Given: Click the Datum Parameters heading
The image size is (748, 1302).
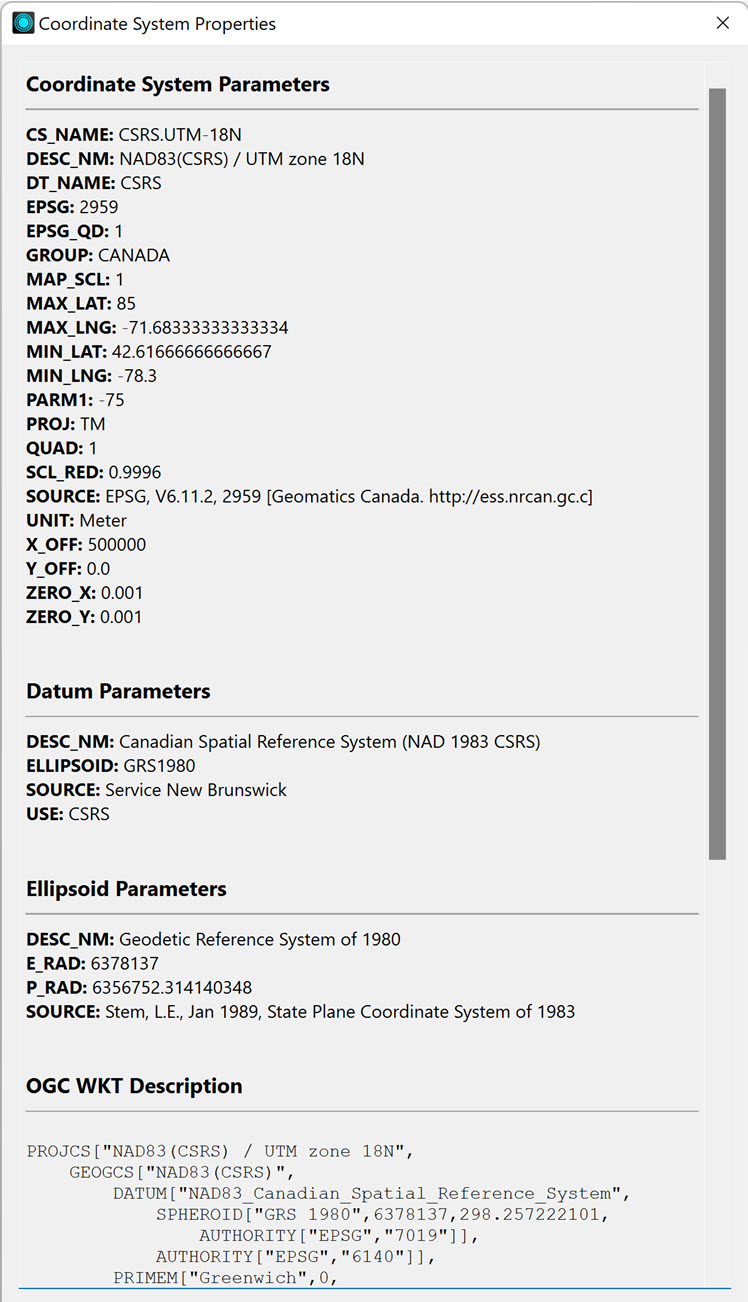Looking at the screenshot, I should [118, 691].
